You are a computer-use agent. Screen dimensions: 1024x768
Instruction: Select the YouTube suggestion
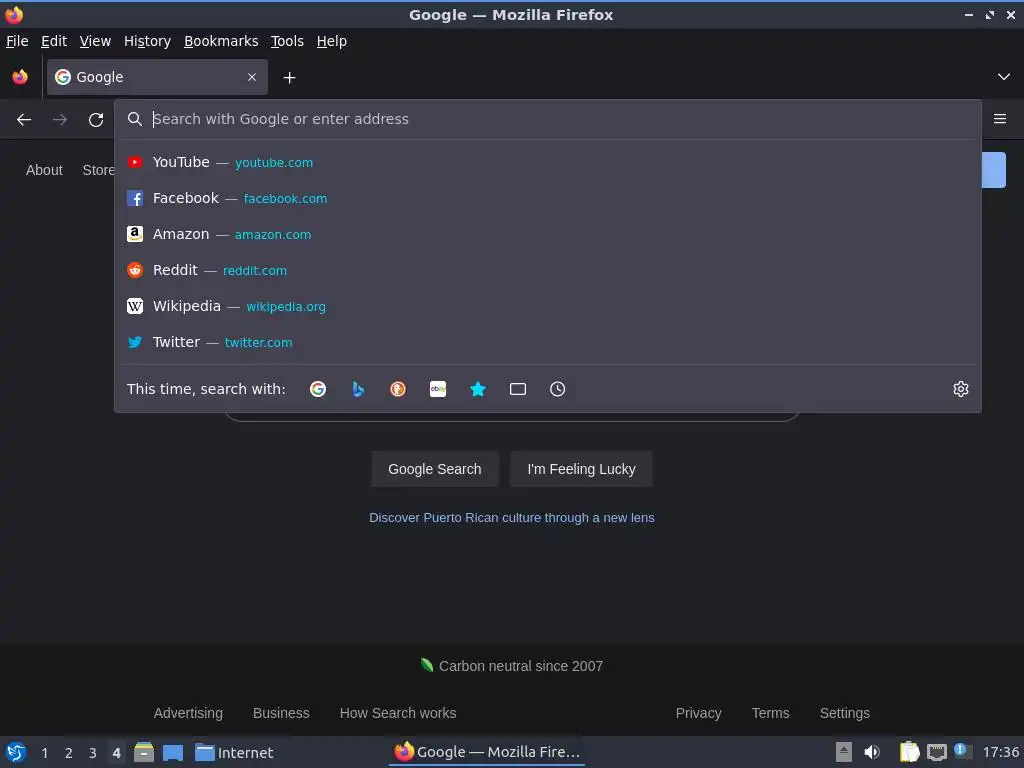pos(548,162)
